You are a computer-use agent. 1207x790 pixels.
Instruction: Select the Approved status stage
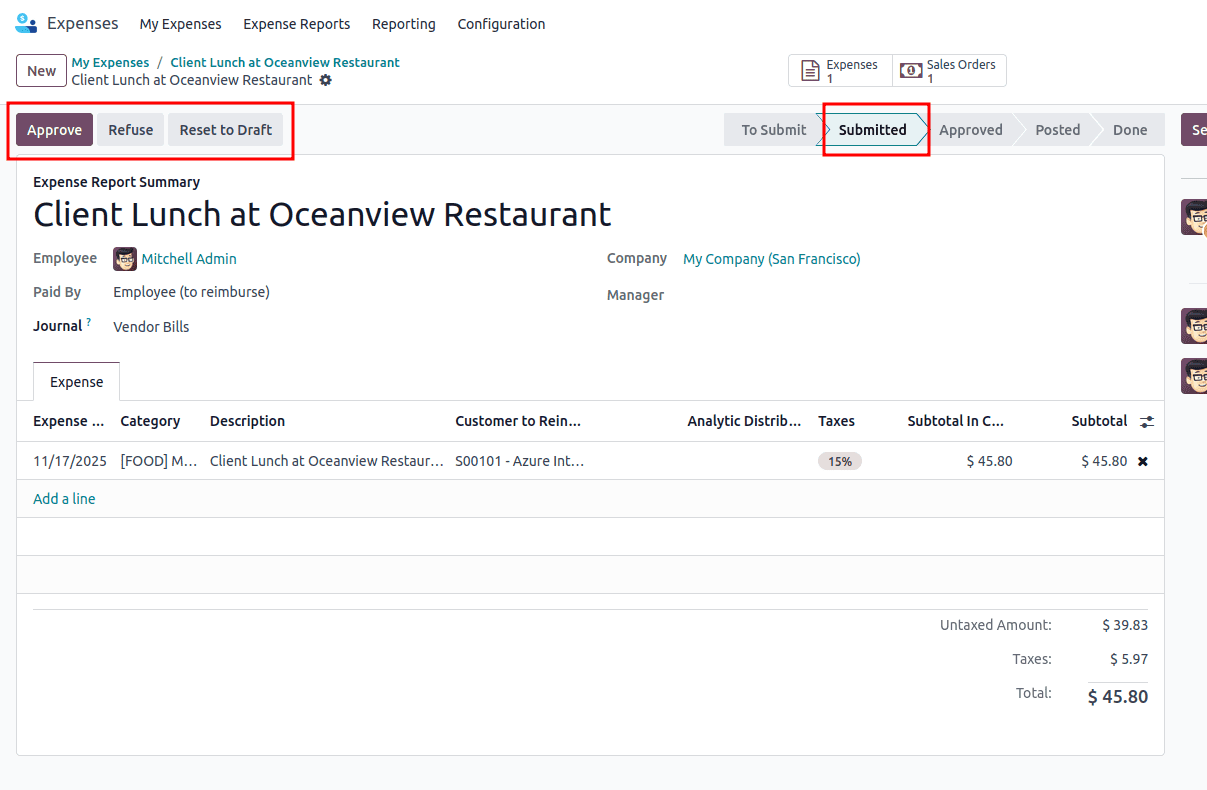point(970,129)
